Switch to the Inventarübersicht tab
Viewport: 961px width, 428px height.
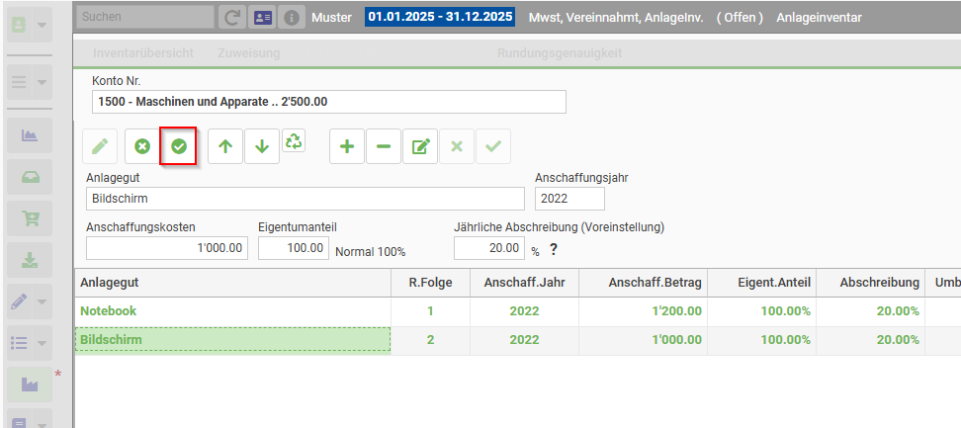click(x=143, y=53)
